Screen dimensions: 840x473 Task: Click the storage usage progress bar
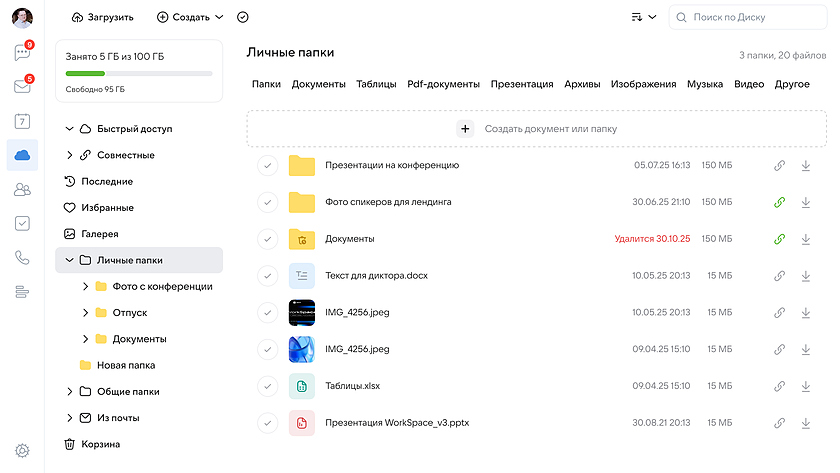coord(138,74)
